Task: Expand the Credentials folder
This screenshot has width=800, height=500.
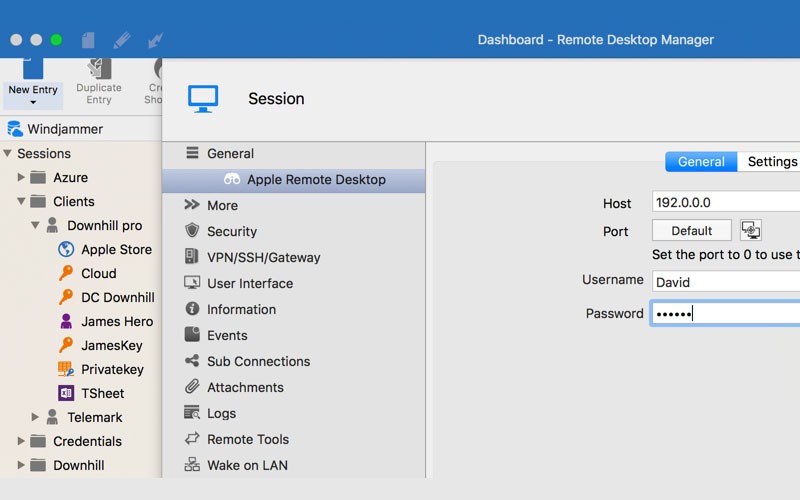Action: pyautogui.click(x=21, y=441)
